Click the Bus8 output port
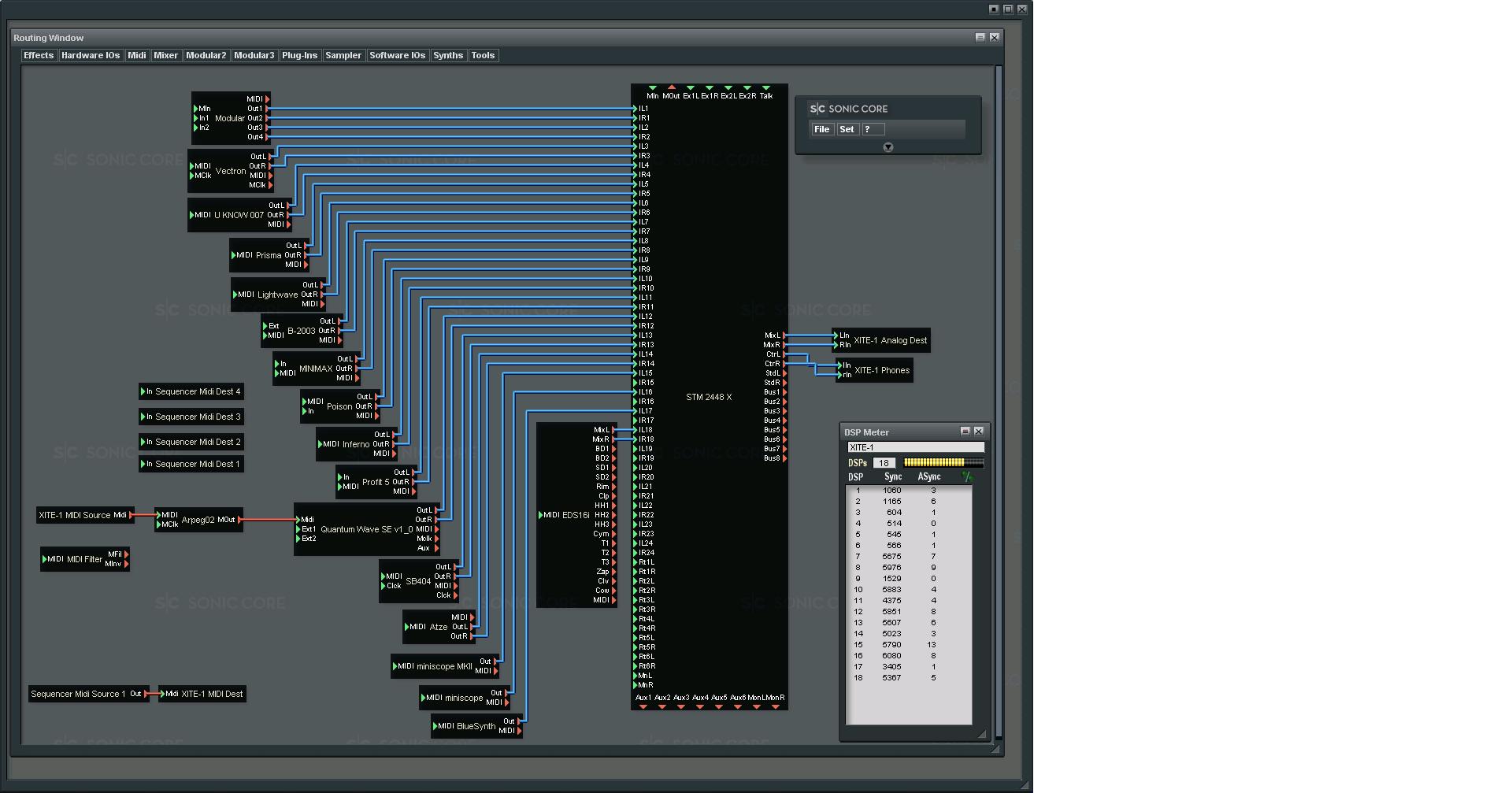Viewport: 1512px width, 793px height. [x=784, y=458]
